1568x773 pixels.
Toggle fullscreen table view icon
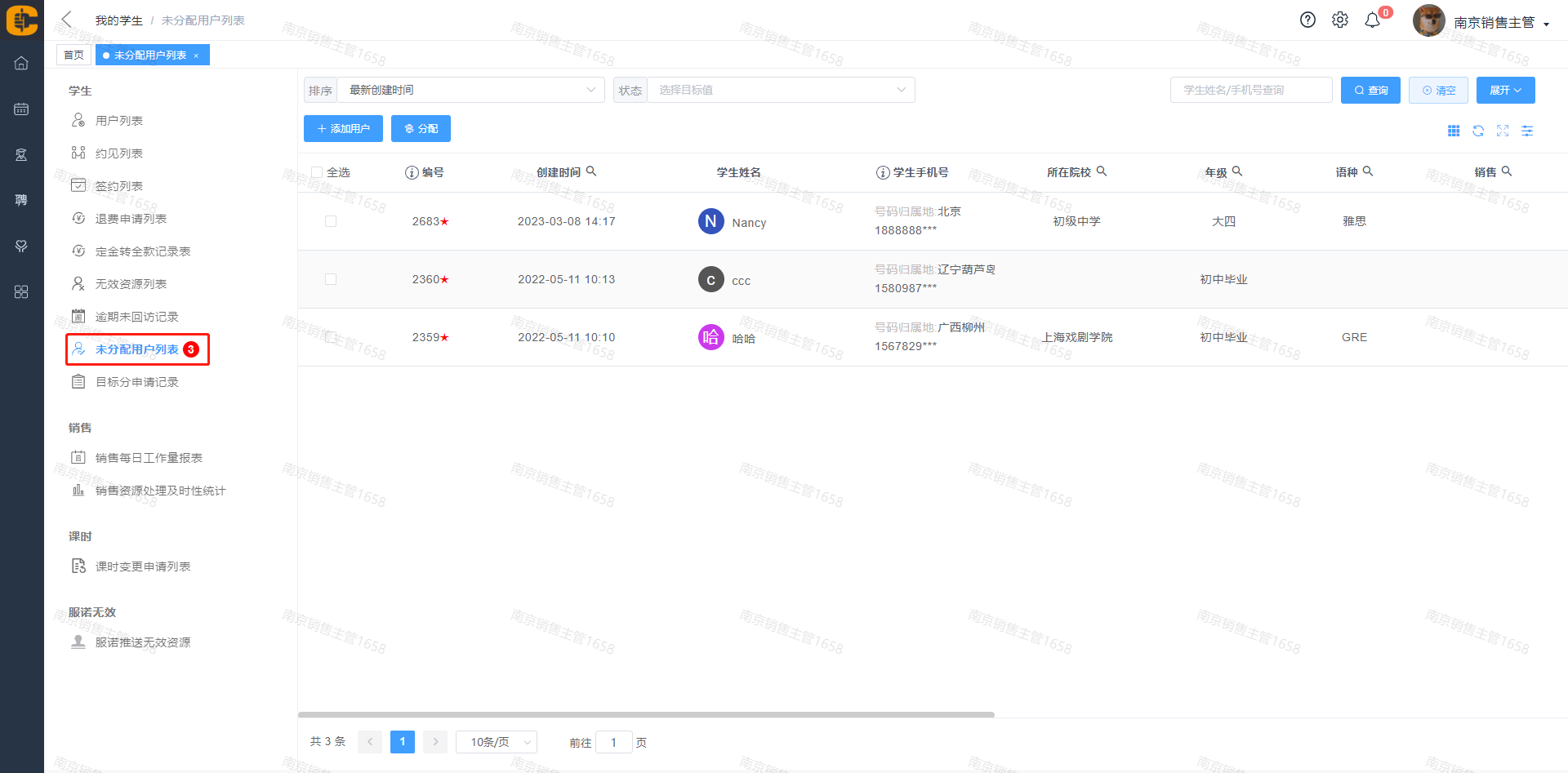[1503, 131]
